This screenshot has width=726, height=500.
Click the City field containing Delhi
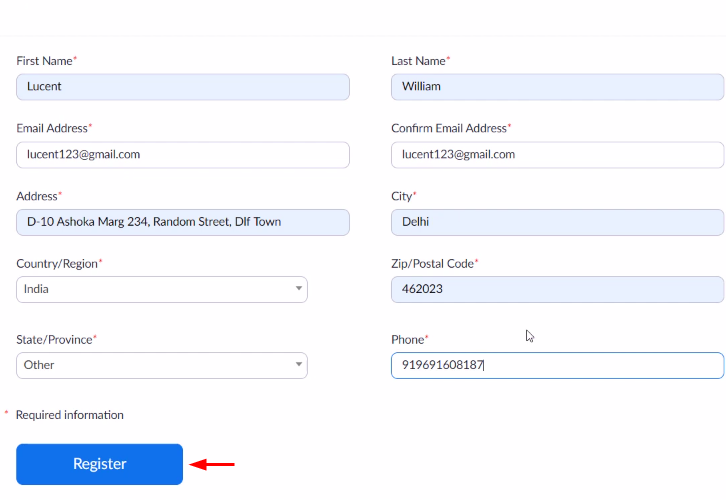pos(557,222)
